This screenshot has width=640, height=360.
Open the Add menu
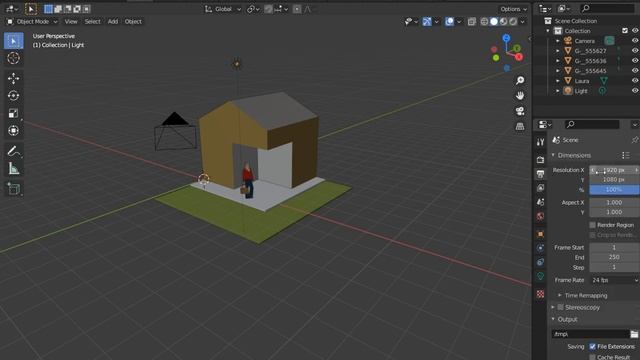[x=113, y=22]
